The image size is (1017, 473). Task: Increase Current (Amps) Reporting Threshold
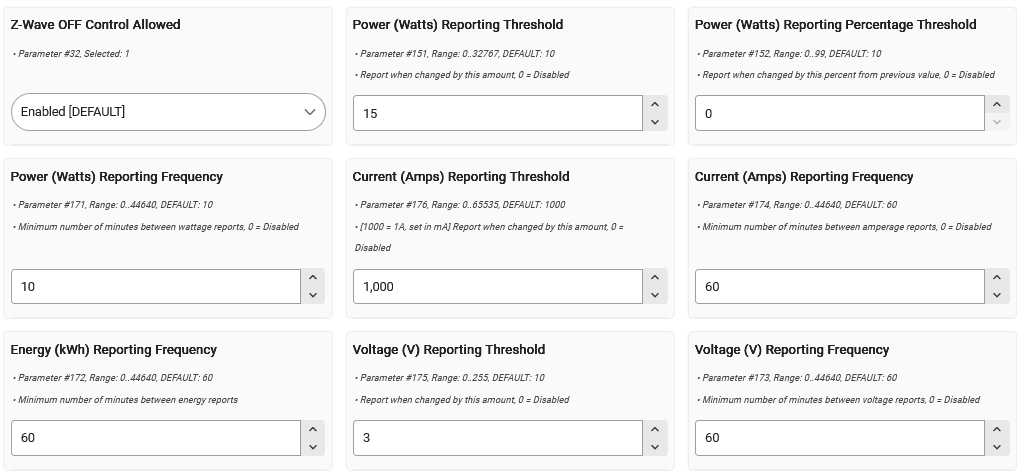[x=655, y=278]
